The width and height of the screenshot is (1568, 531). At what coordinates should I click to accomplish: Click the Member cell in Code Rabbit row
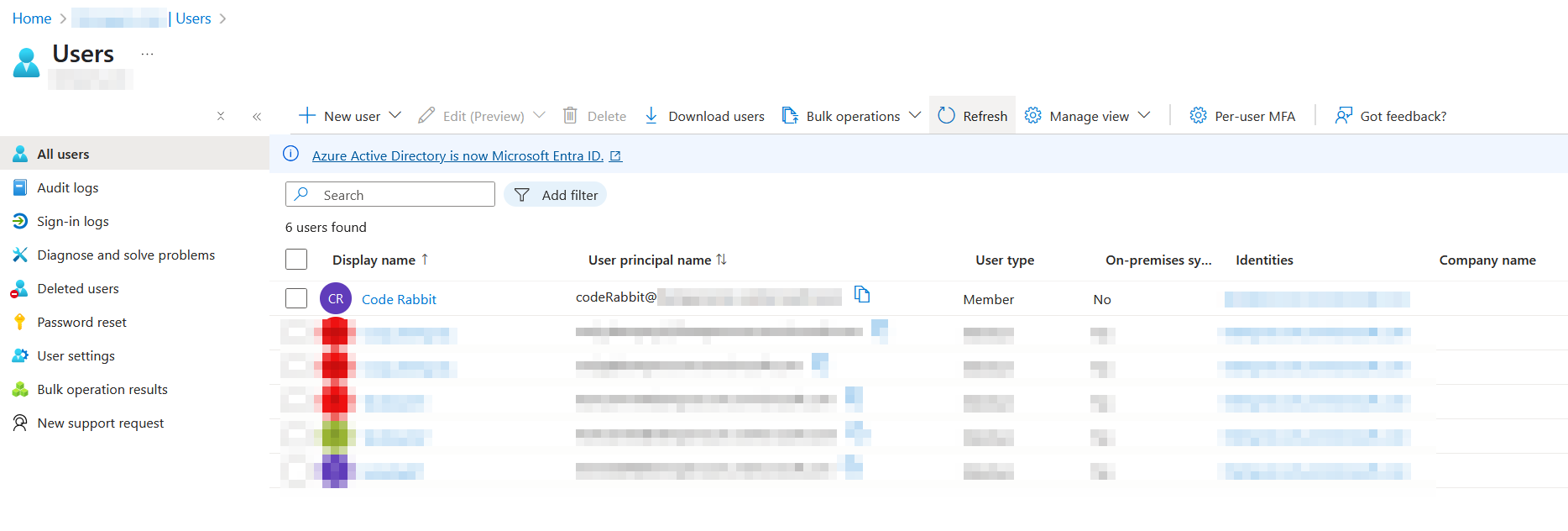tap(988, 299)
